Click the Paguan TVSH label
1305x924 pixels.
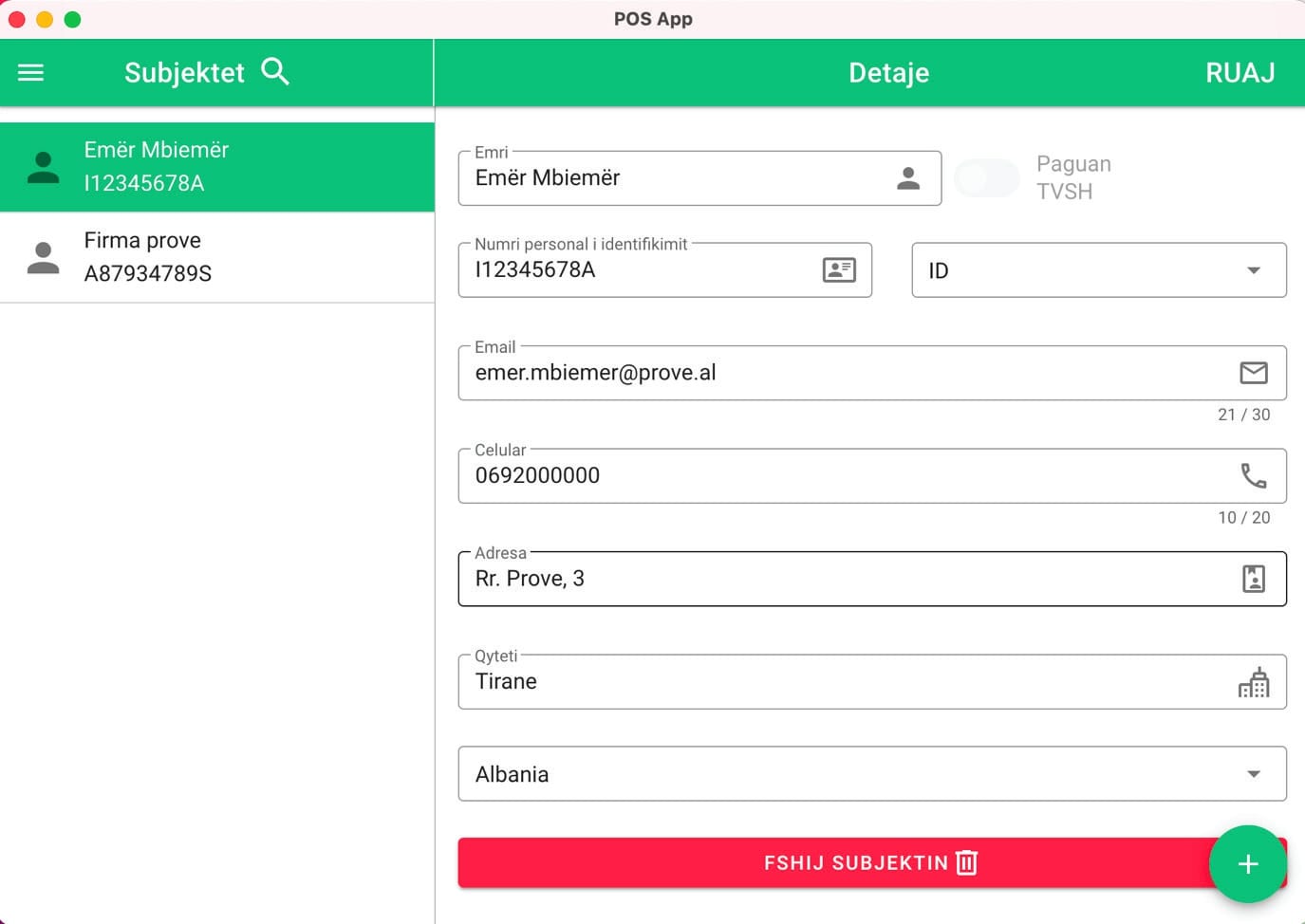1073,177
